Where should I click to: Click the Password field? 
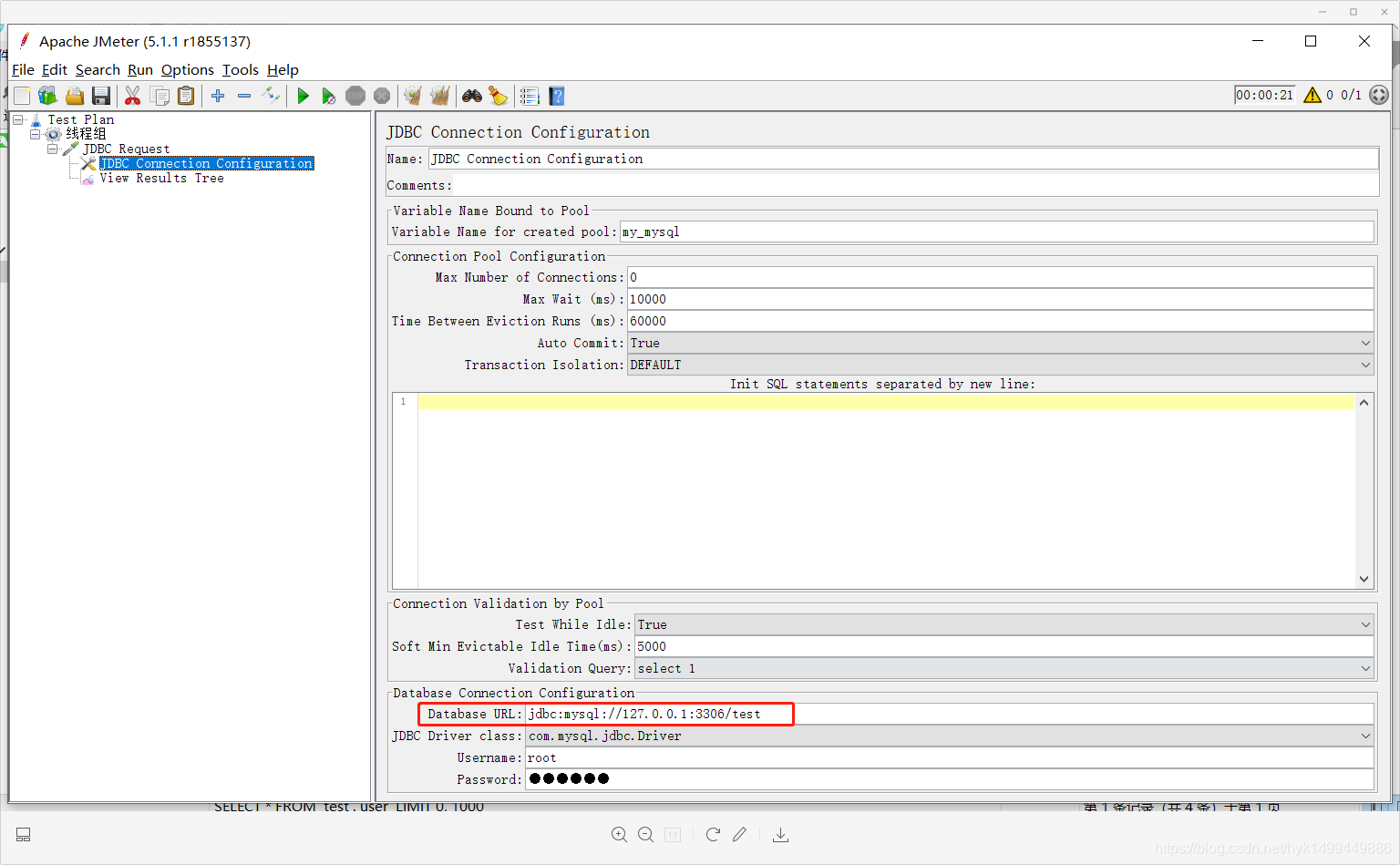coord(950,779)
